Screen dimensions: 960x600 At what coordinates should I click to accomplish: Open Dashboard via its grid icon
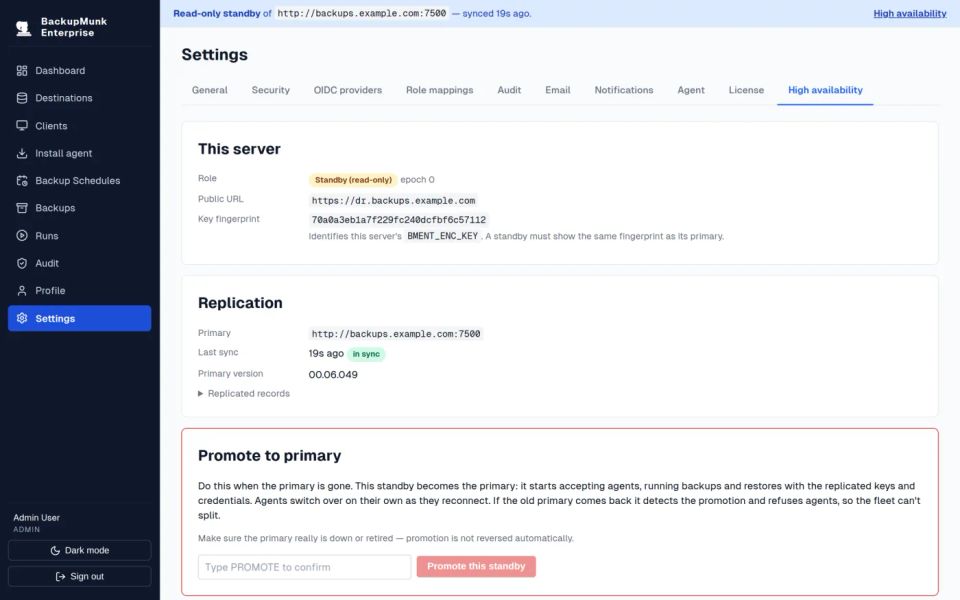[x=22, y=70]
